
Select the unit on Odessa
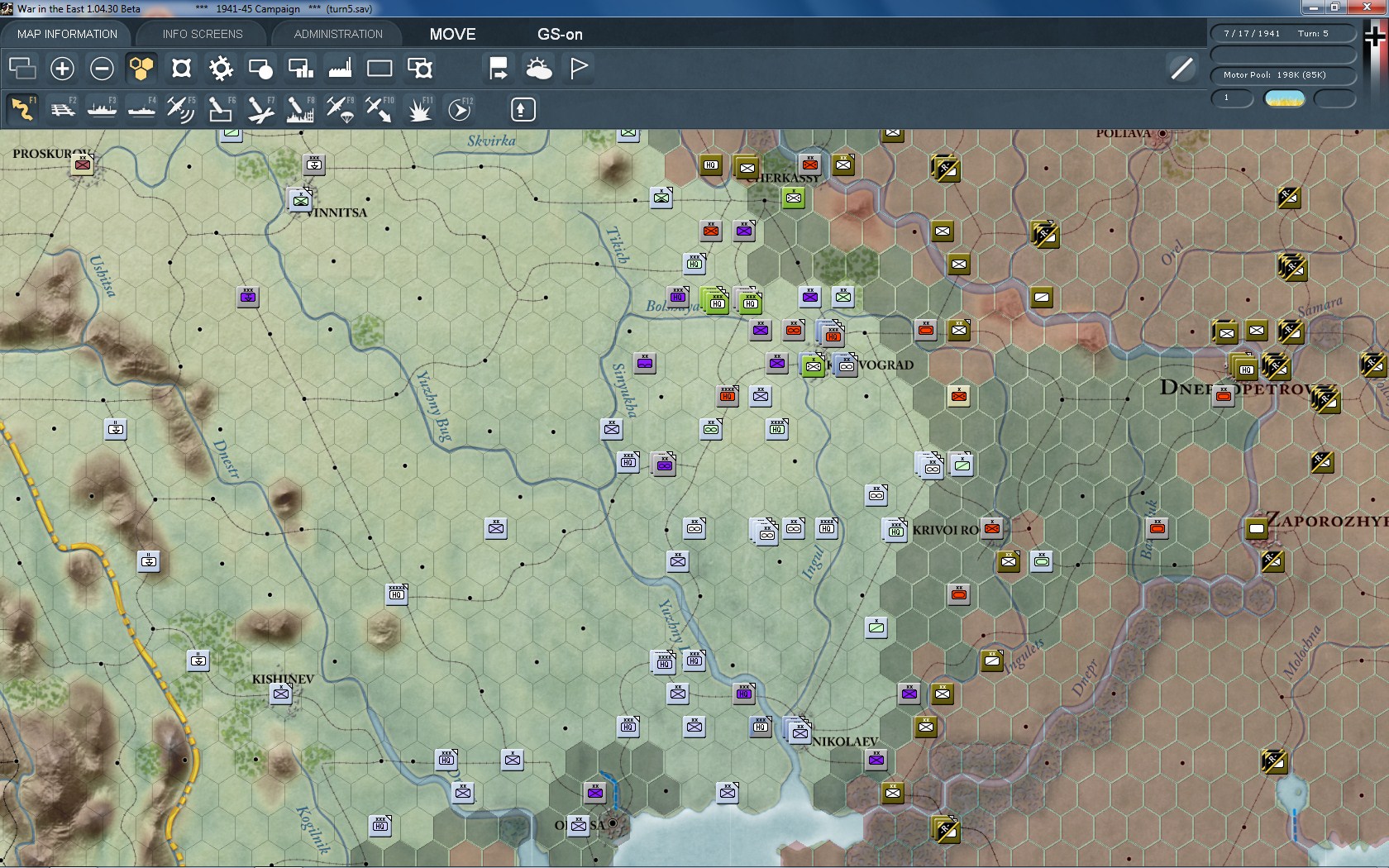pos(579,825)
